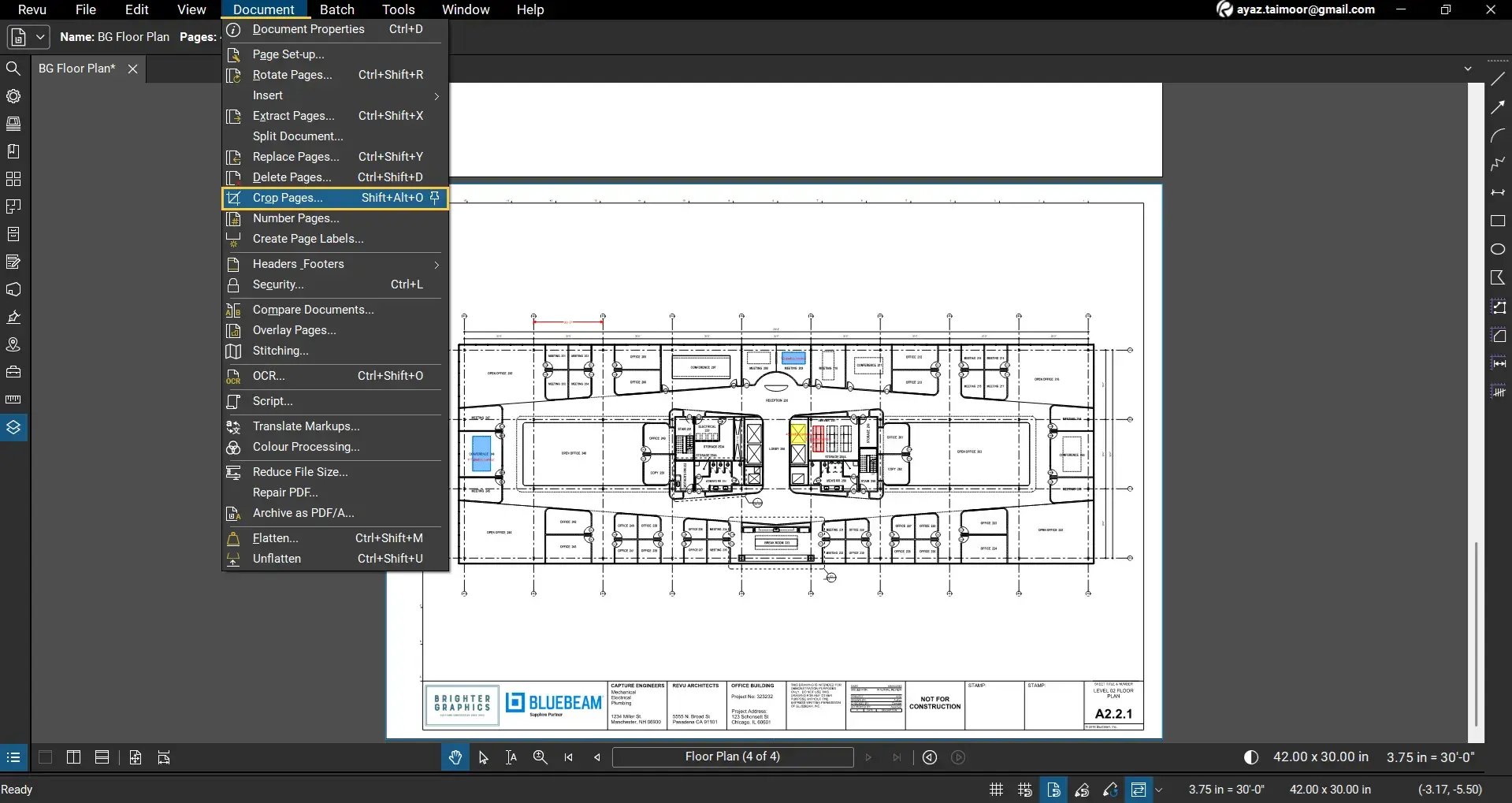Open the Bookmarks panel
The width and height of the screenshot is (1512, 803).
(x=13, y=151)
